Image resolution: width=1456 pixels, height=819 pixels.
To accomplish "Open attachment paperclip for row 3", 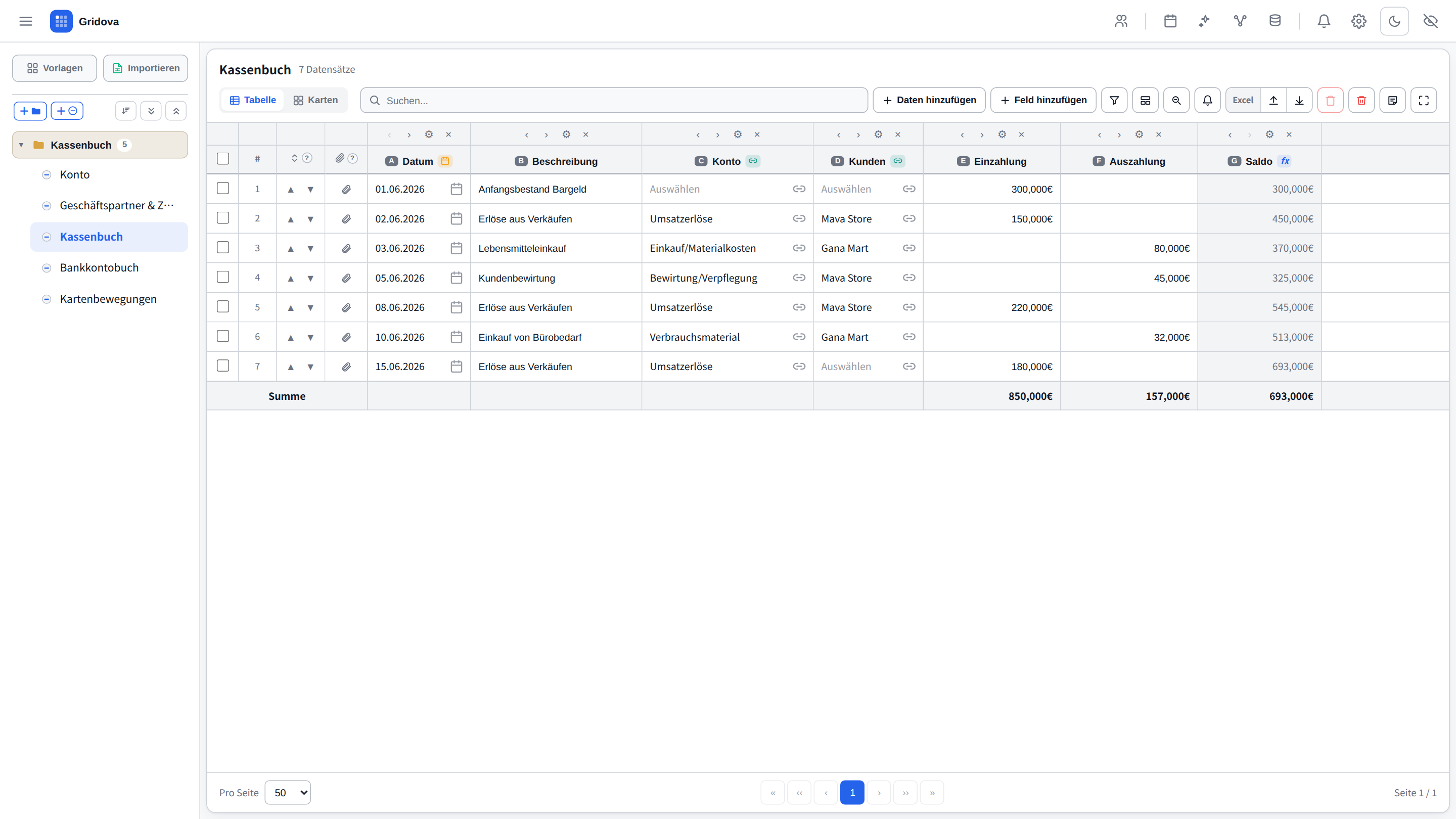I will click(346, 248).
